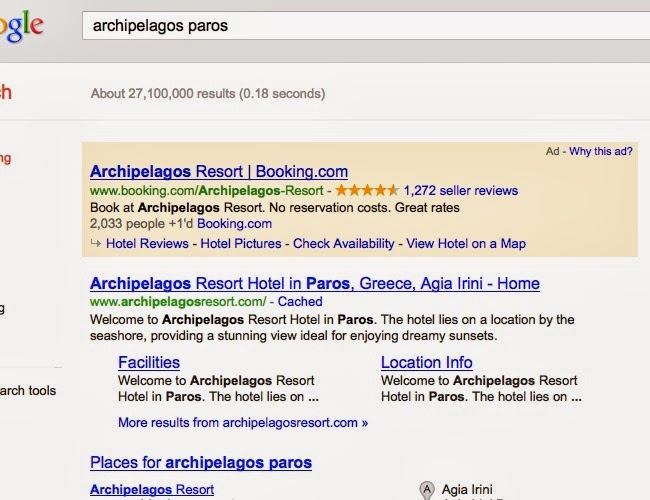Open Hotel Reviews sitelink

(147, 243)
